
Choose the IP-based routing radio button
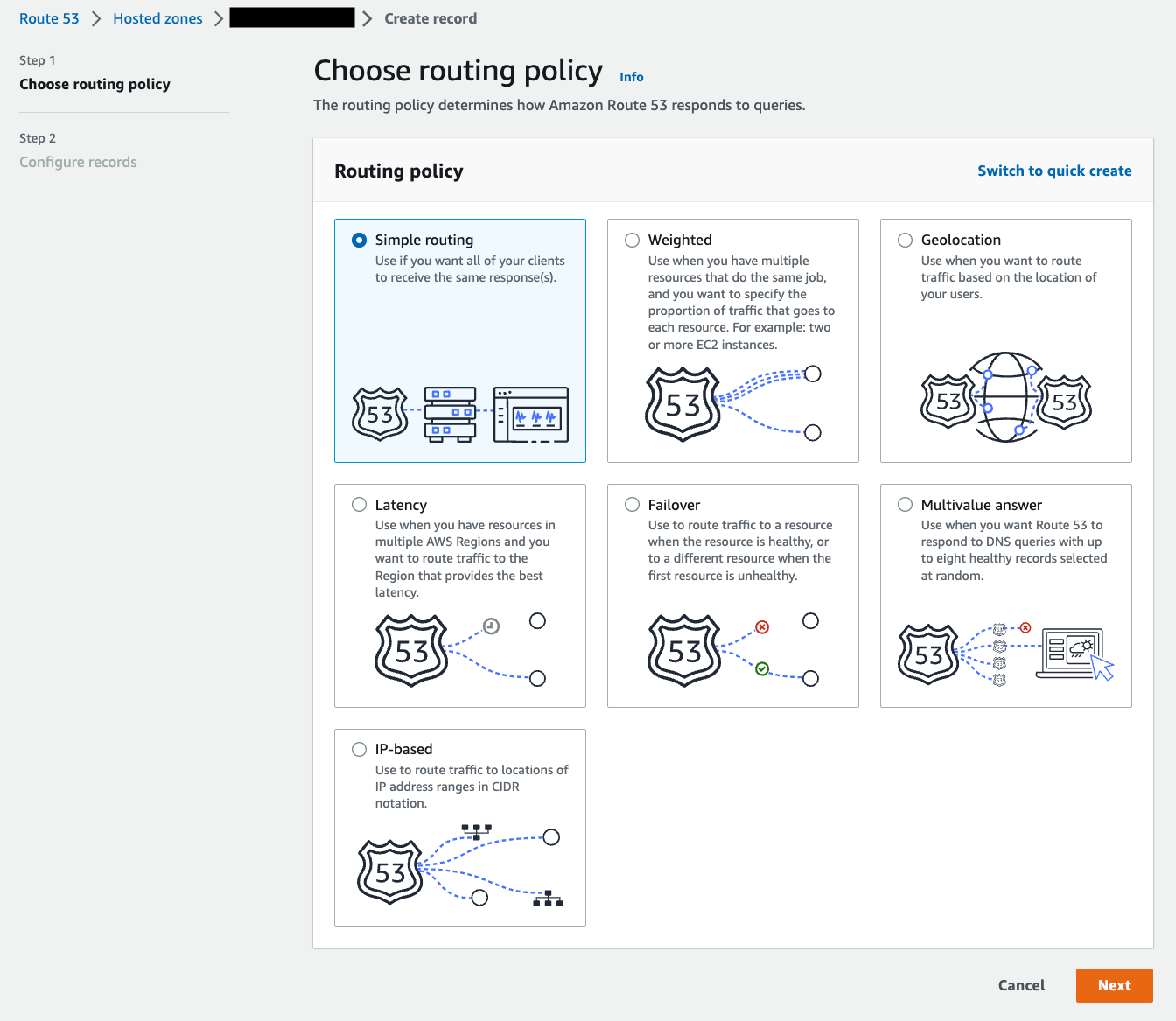coord(359,750)
